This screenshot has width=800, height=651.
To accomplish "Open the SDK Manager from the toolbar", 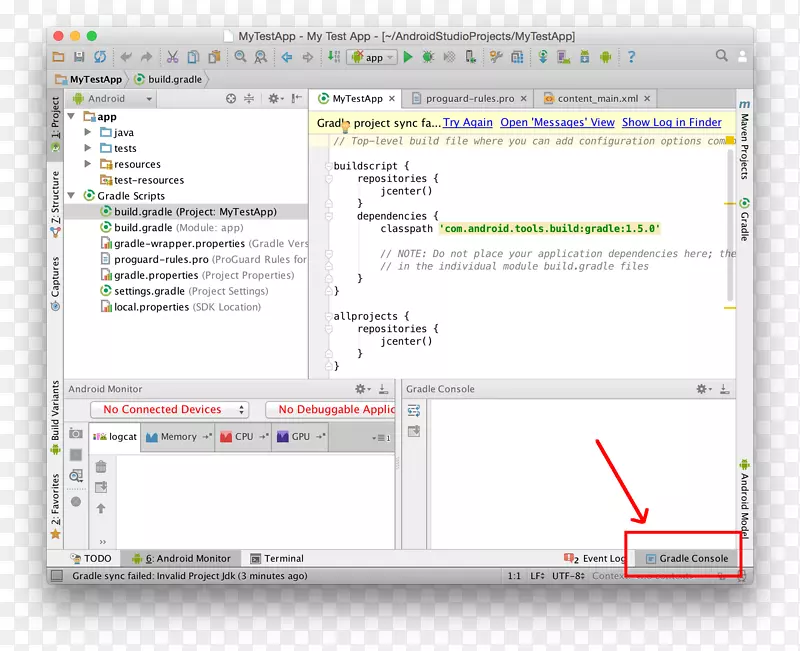I will (x=584, y=57).
